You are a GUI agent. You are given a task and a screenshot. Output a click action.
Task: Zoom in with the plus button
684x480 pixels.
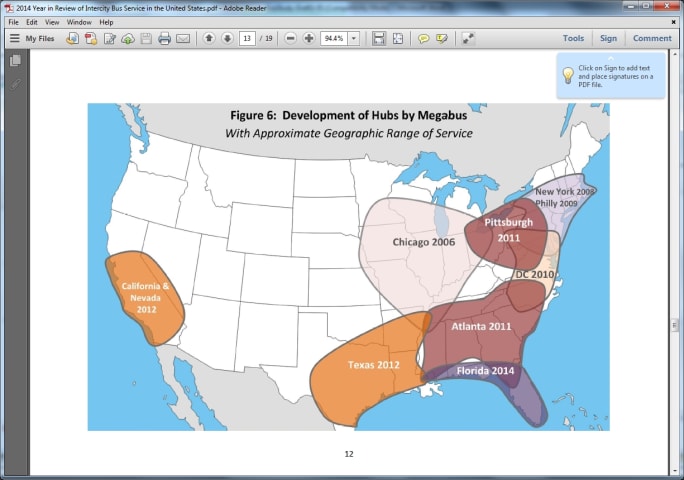coord(309,39)
